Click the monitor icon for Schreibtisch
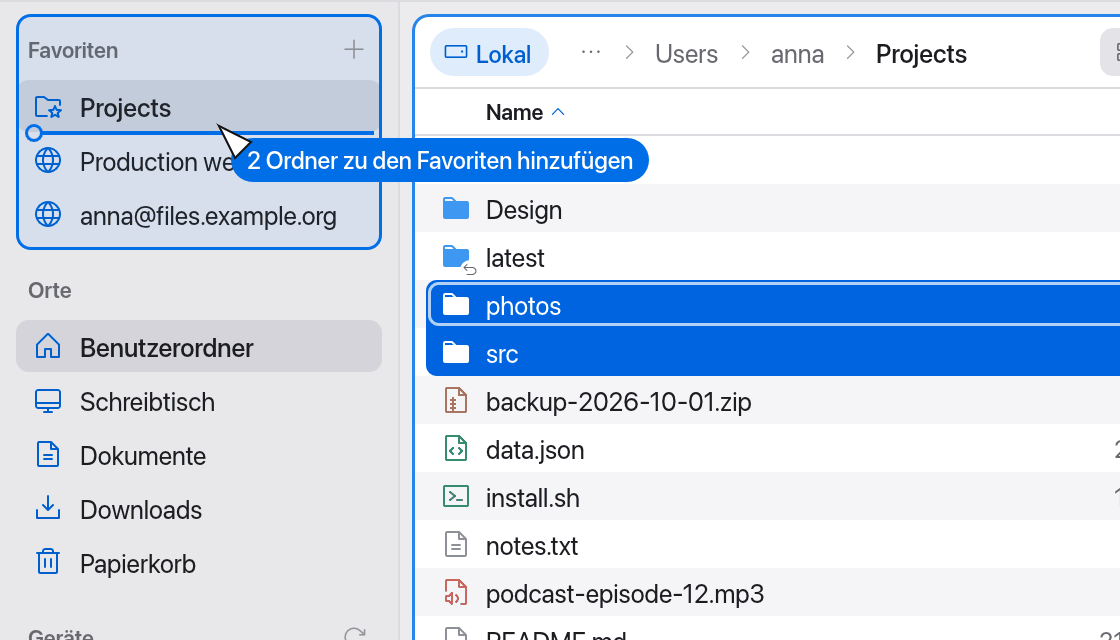1120x640 pixels. 48,401
